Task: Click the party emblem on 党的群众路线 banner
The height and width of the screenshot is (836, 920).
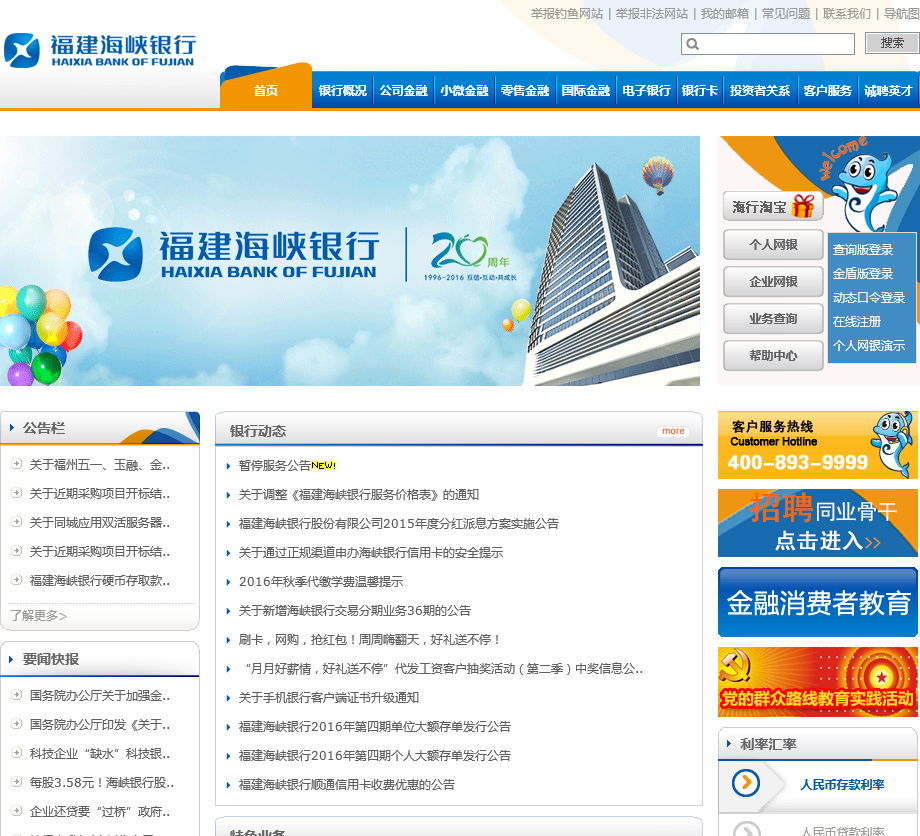Action: coord(736,666)
